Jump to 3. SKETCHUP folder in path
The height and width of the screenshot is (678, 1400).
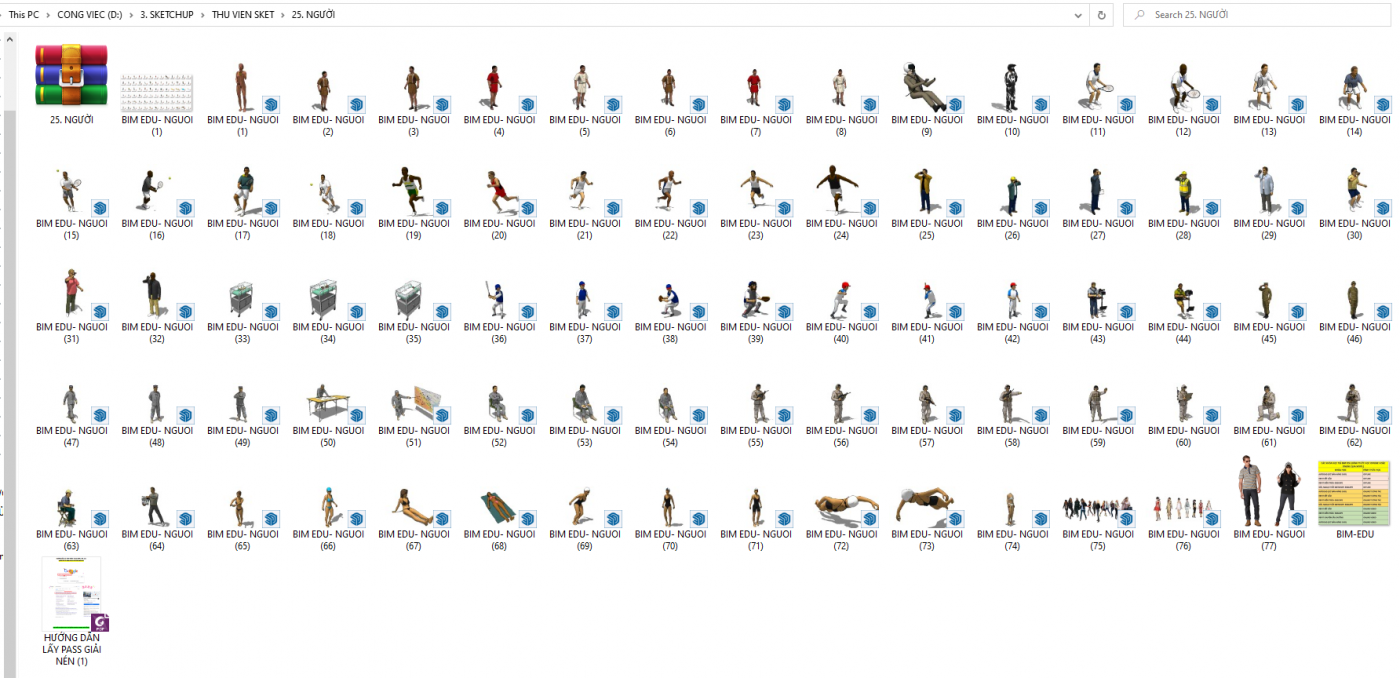167,15
